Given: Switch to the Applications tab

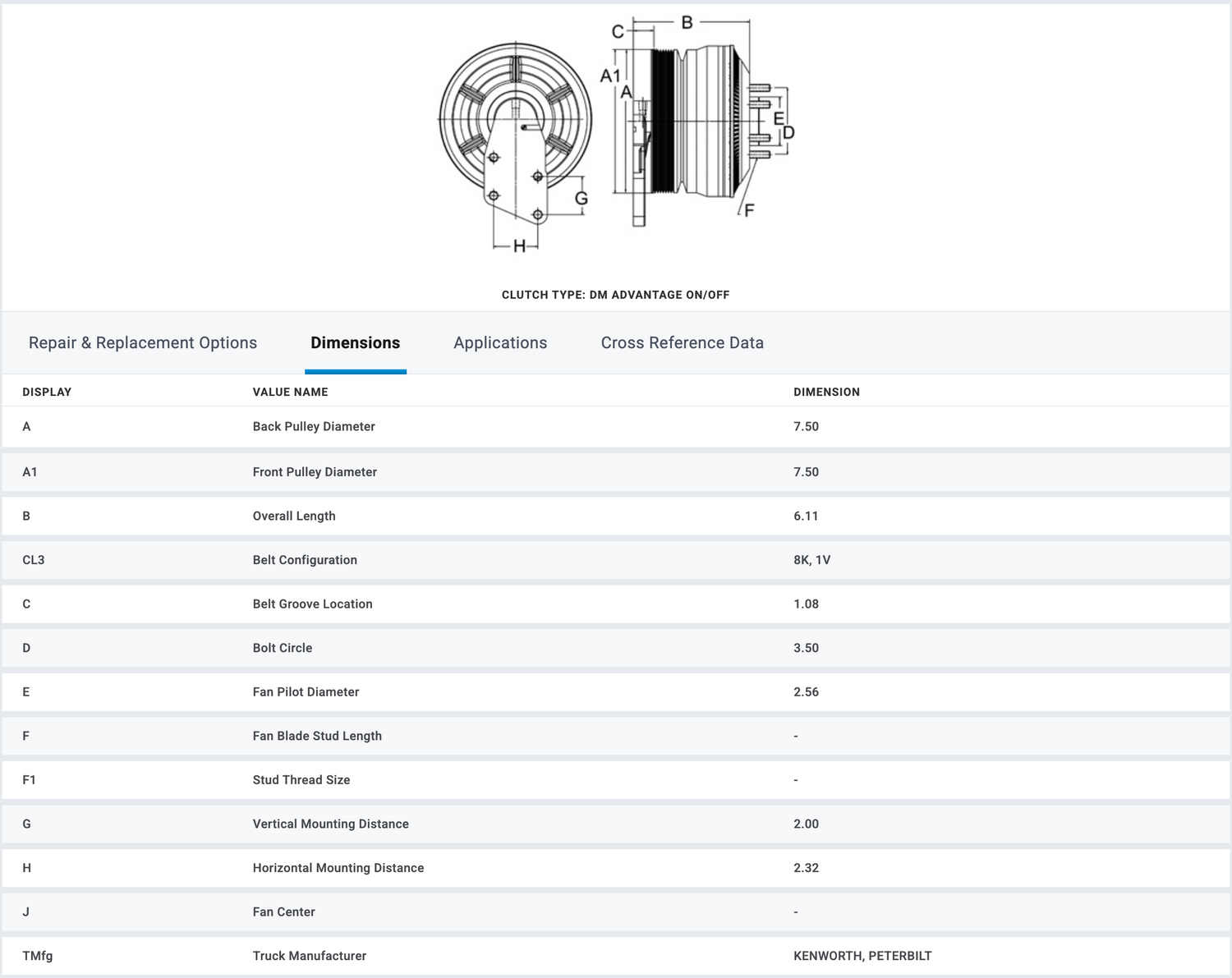Looking at the screenshot, I should pyautogui.click(x=500, y=343).
